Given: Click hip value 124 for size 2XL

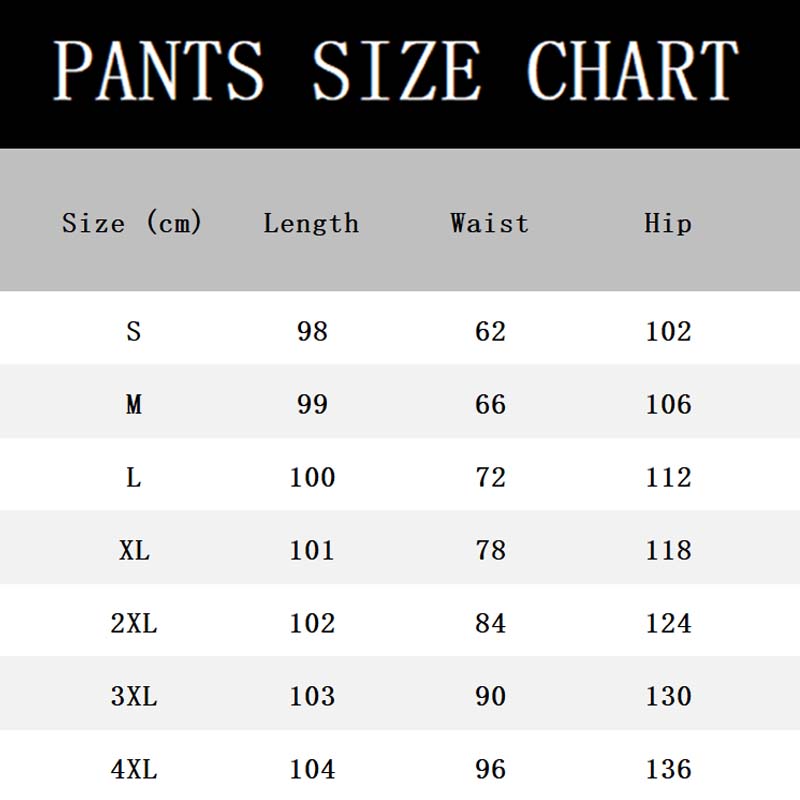Looking at the screenshot, I should coord(668,623).
